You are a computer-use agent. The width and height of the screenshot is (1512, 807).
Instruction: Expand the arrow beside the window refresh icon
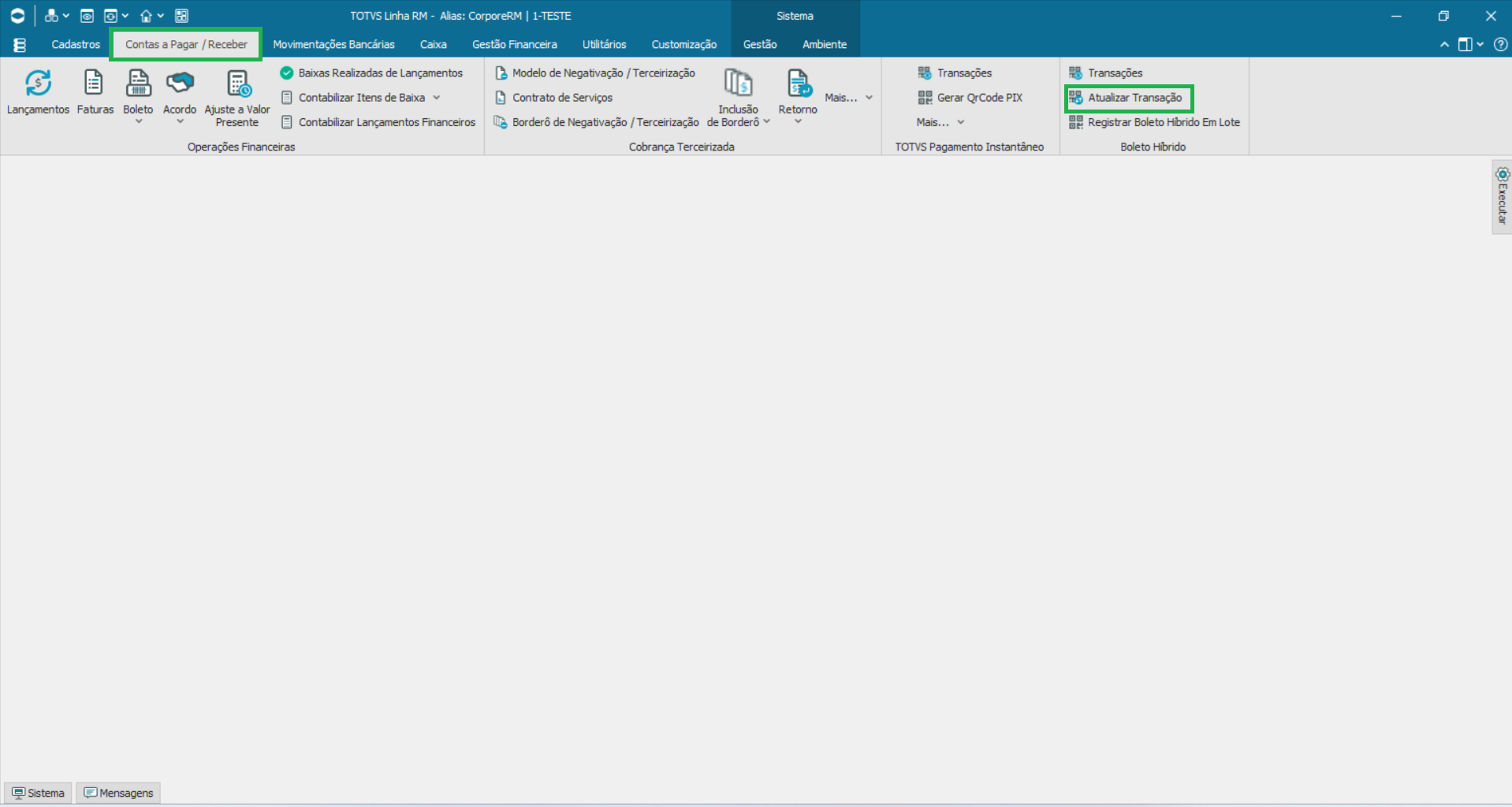pyautogui.click(x=125, y=16)
